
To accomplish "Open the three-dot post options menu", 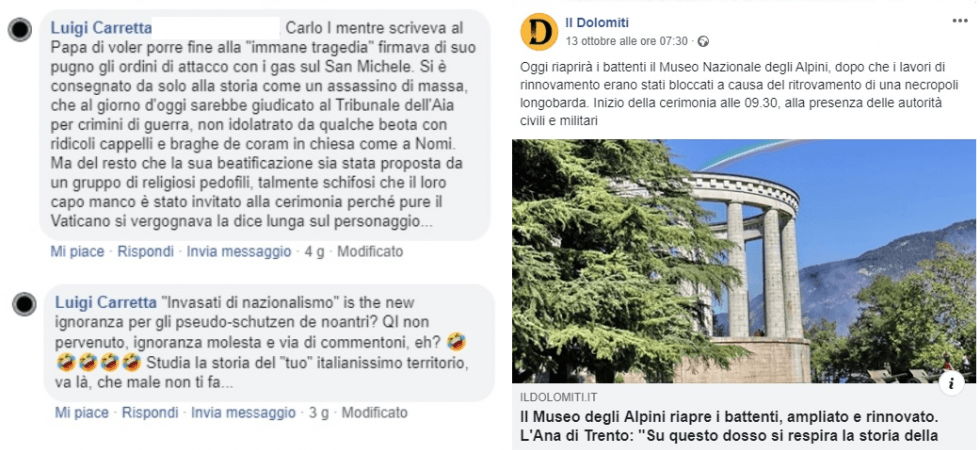I will 959,21.
